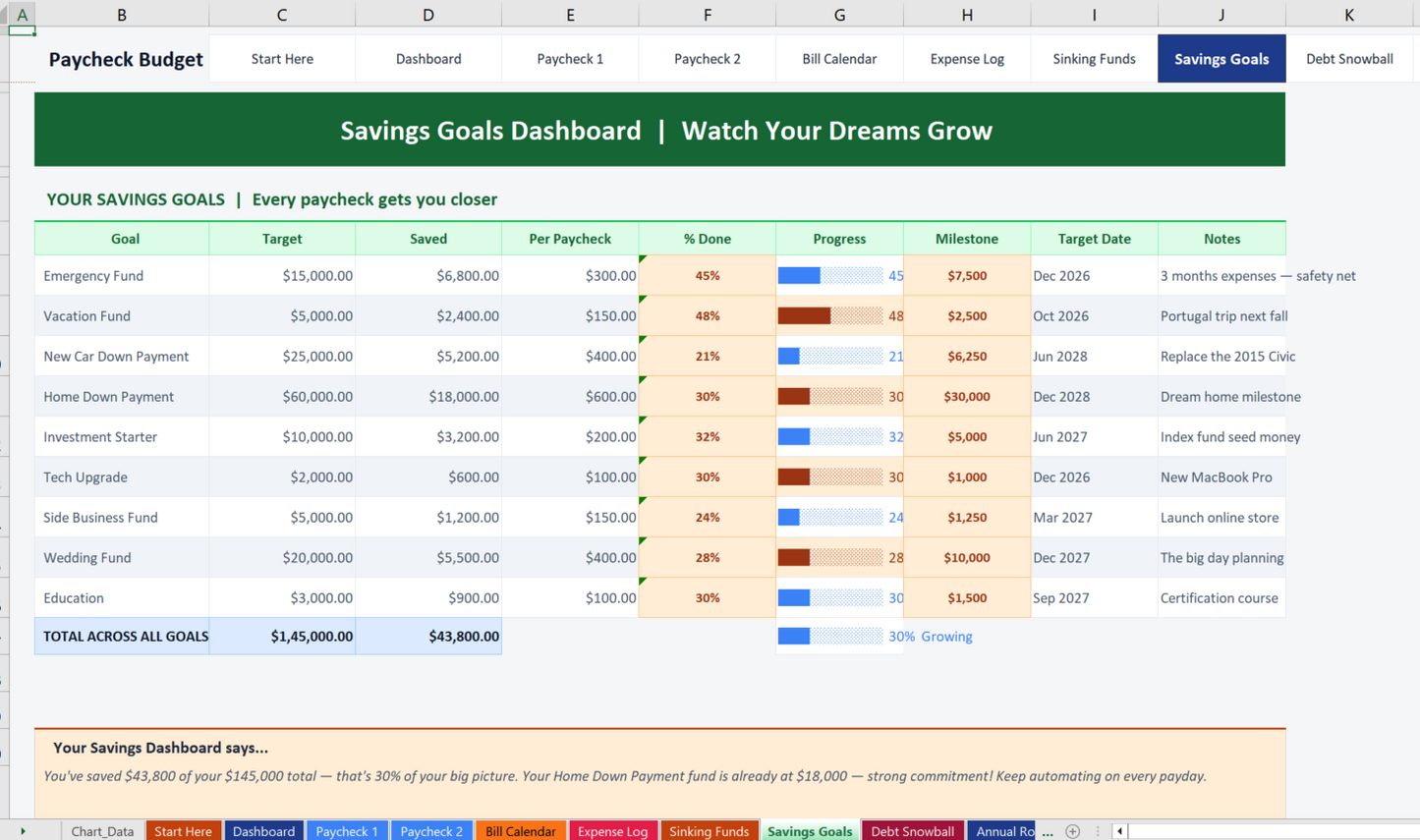Click the Savings Goals Dashboard green banner
The width and height of the screenshot is (1420, 840).
[659, 130]
